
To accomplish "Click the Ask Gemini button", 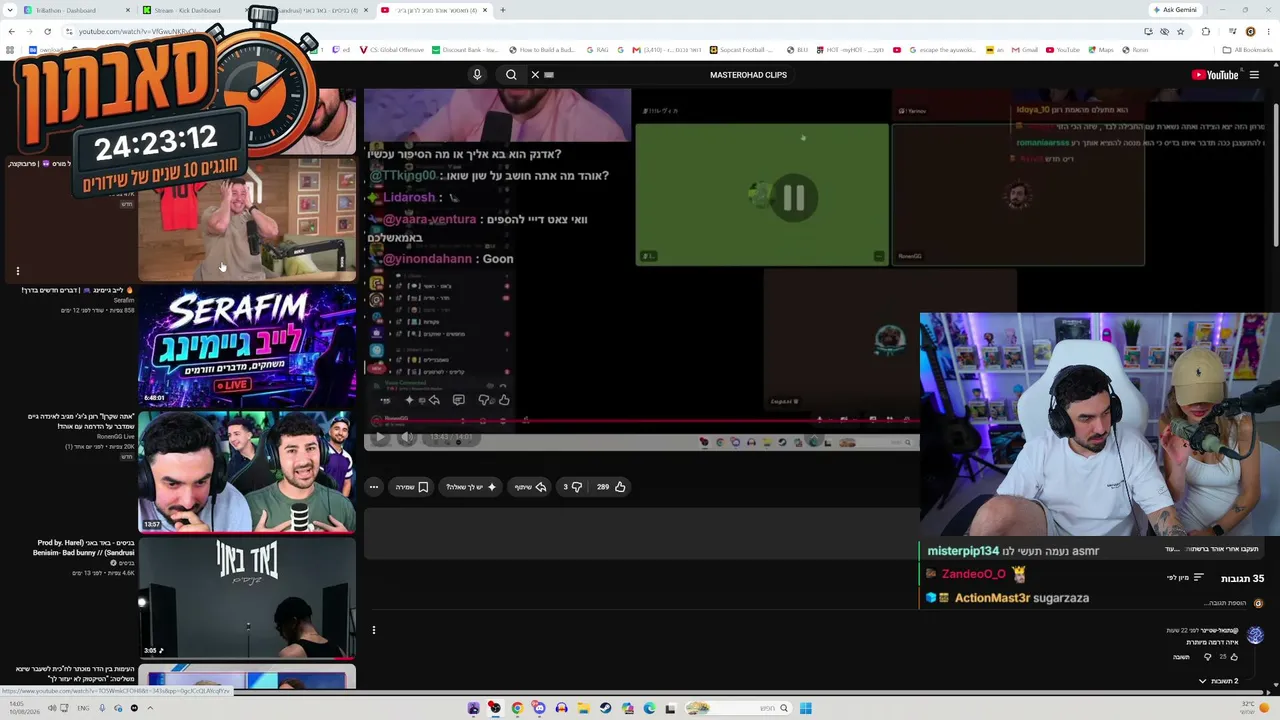I will click(1175, 10).
